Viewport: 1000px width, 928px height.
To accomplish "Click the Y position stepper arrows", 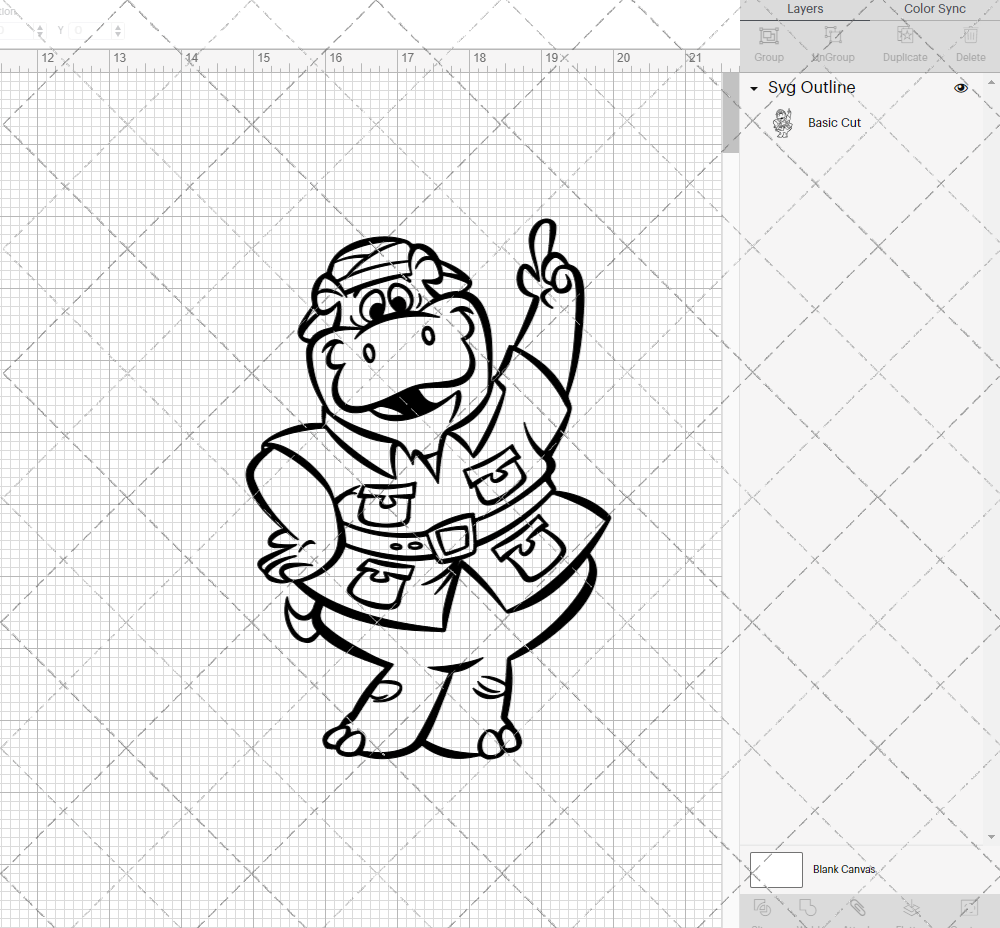I will (x=118, y=31).
